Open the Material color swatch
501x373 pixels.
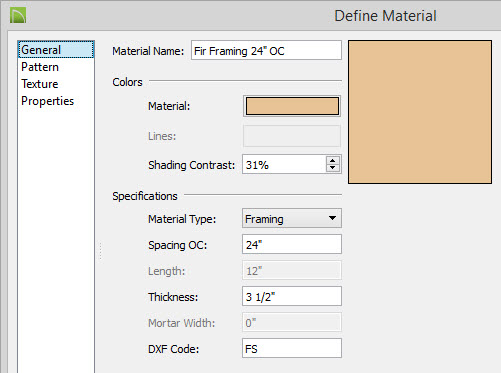click(292, 106)
